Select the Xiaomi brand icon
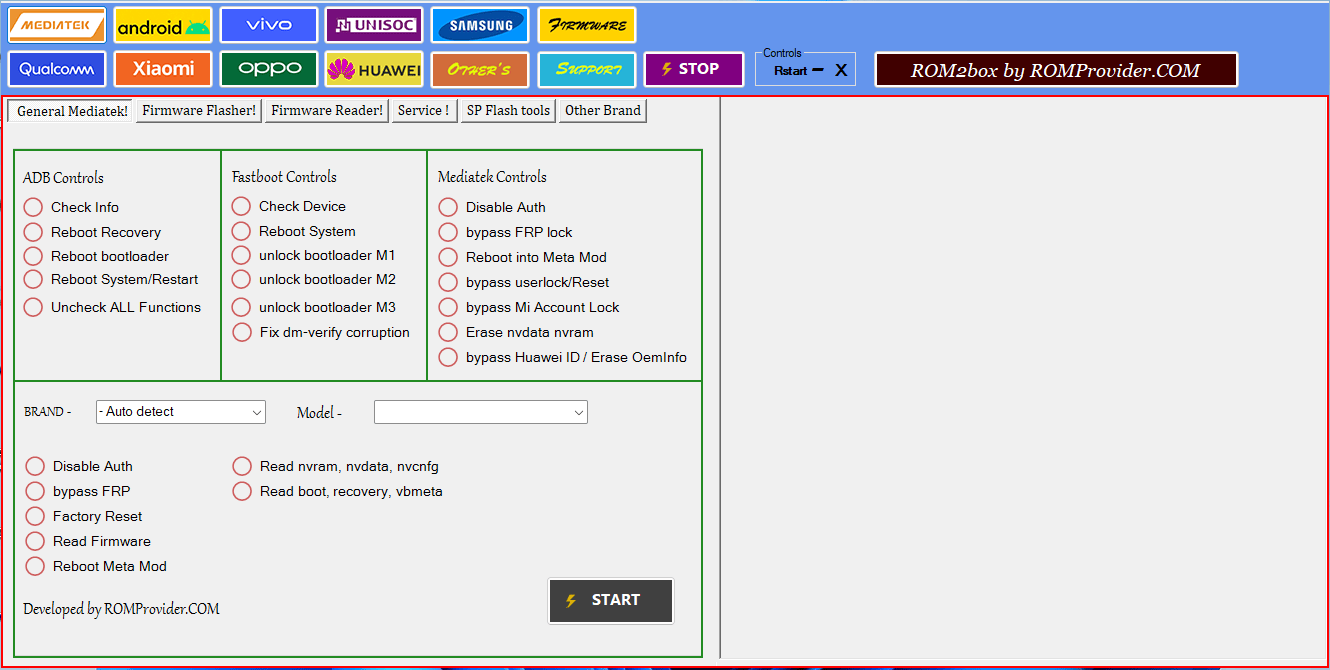The width and height of the screenshot is (1330, 670). (x=162, y=69)
